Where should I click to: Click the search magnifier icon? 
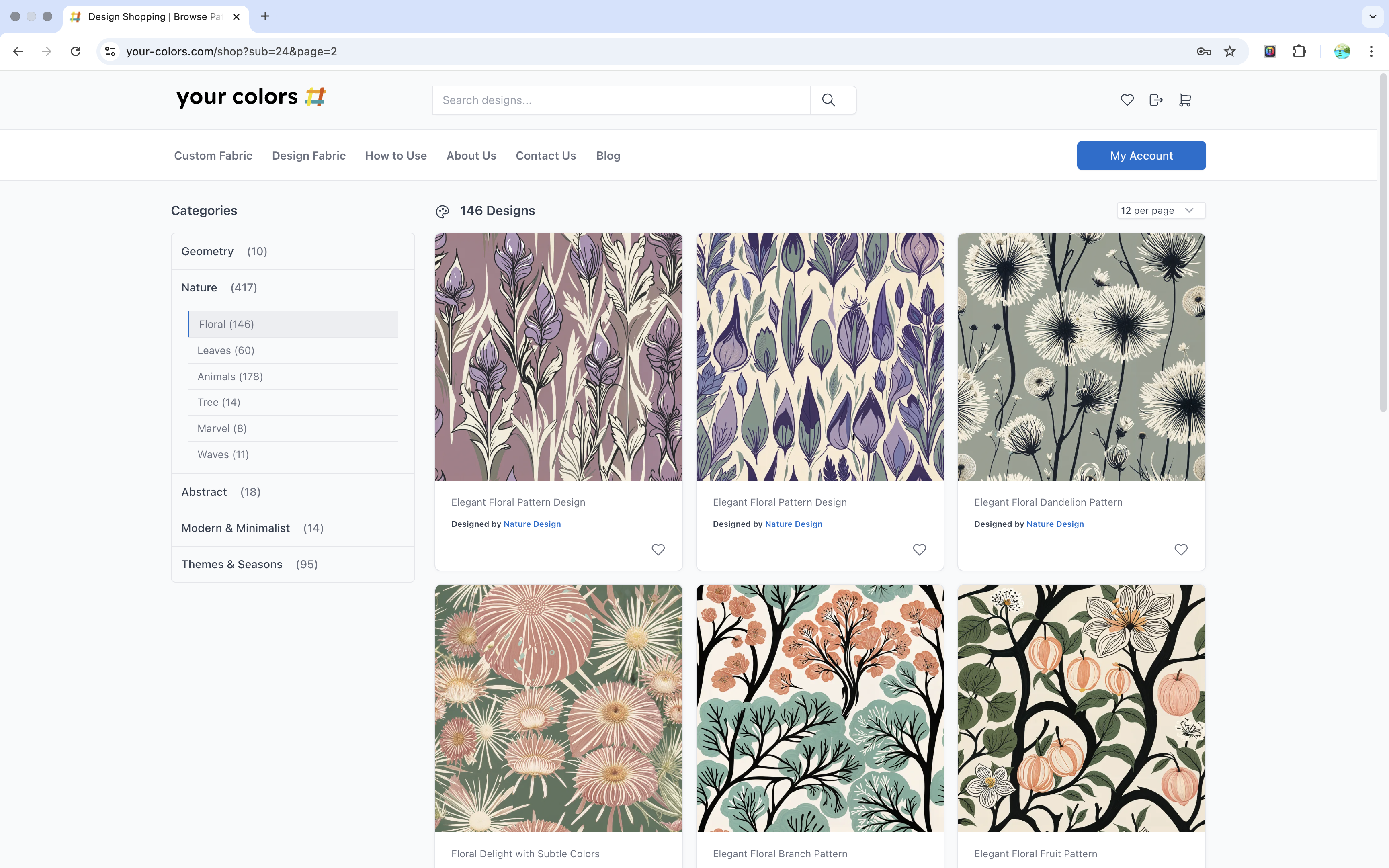coord(828,100)
